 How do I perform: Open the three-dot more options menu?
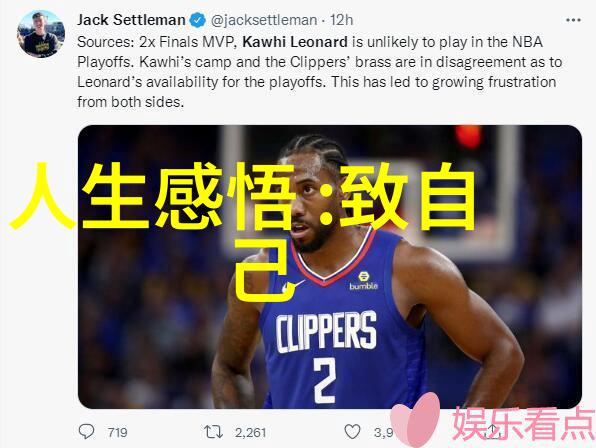tap(573, 20)
